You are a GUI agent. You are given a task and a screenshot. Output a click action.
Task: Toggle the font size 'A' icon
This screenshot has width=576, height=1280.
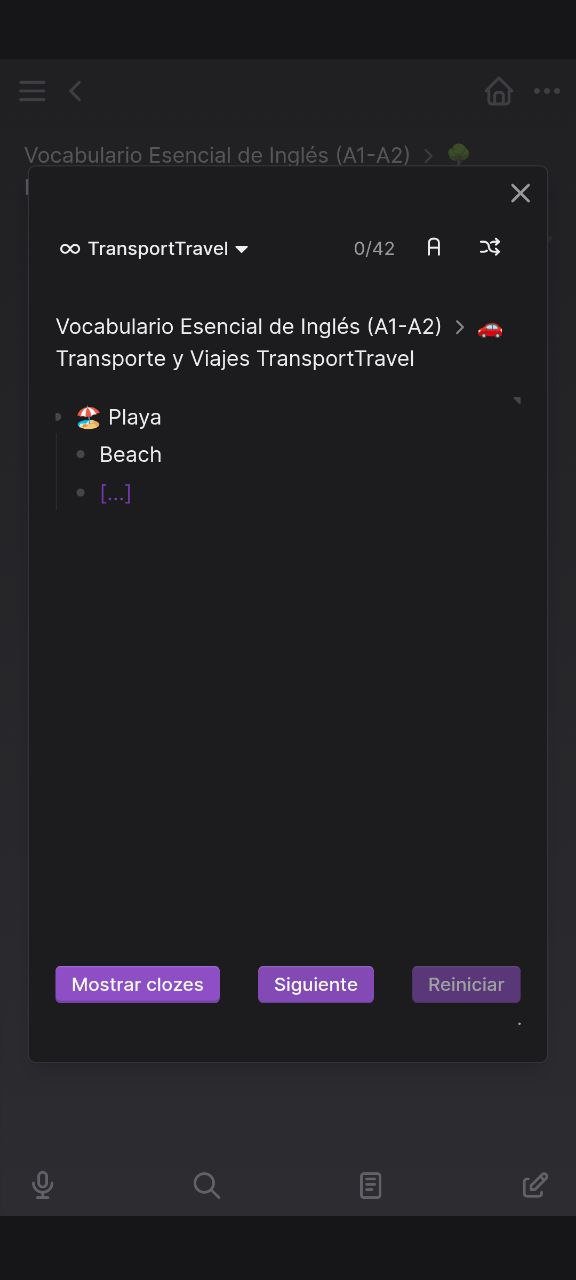(434, 247)
